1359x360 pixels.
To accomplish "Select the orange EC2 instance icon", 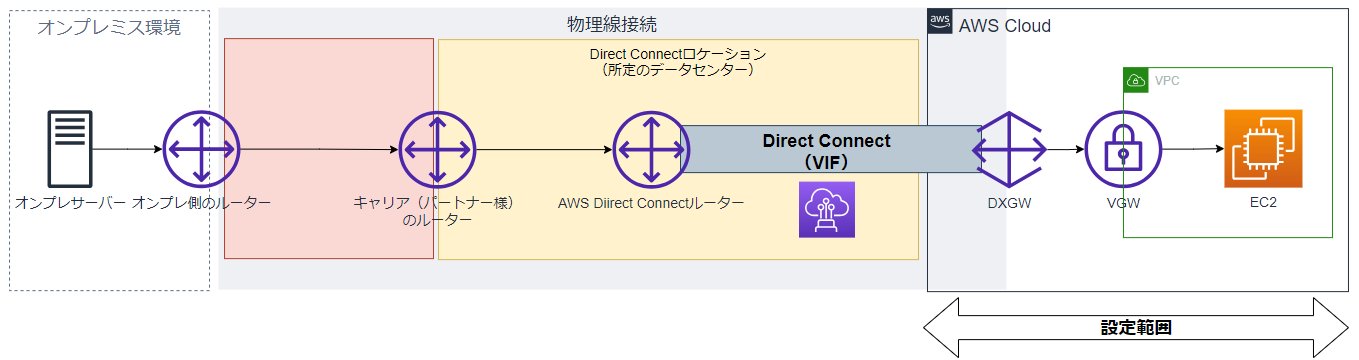I will pyautogui.click(x=1263, y=149).
